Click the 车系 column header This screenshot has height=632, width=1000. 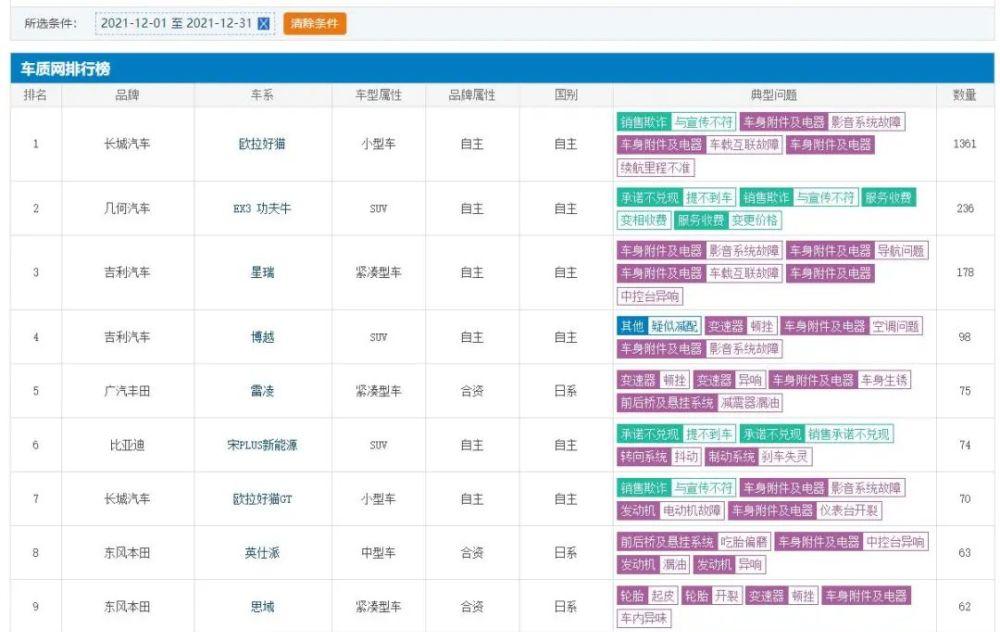(x=262, y=95)
